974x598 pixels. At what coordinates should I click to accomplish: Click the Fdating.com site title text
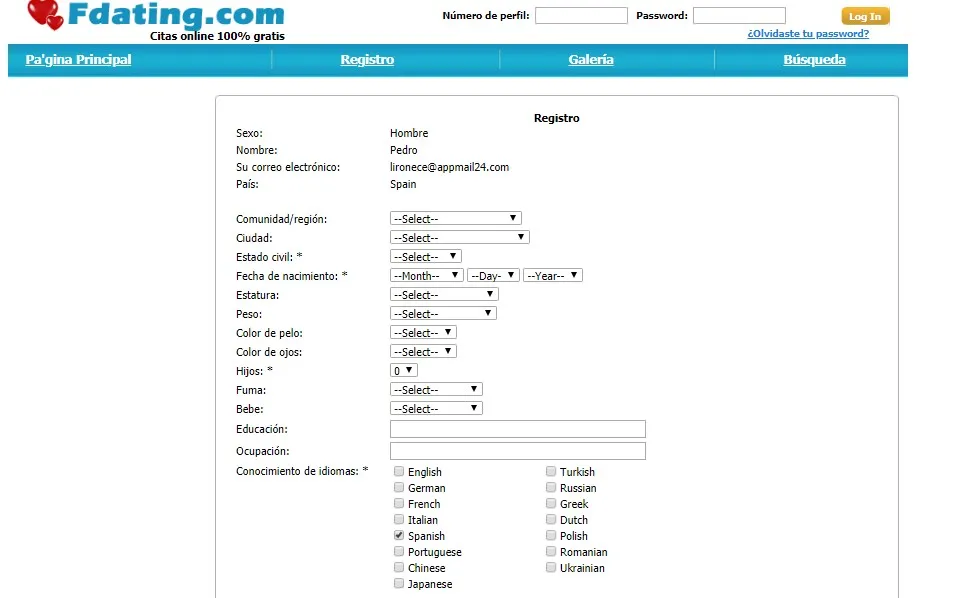(176, 14)
